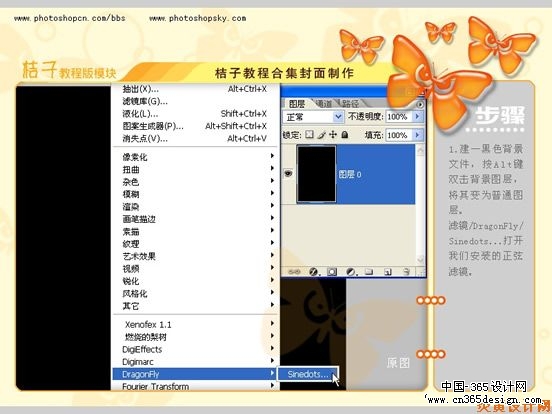The height and width of the screenshot is (414, 552).
Task: Open the layer style (fx) button menu
Action: pyautogui.click(x=313, y=271)
